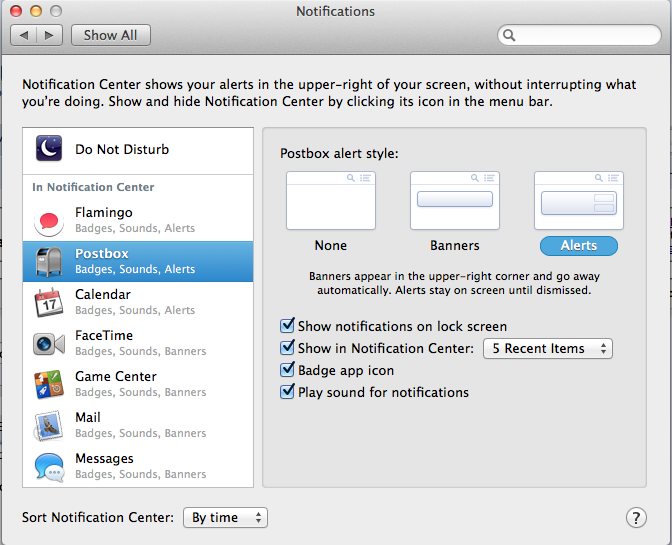Select the Flamingo list entry text
This screenshot has height=545, width=672.
coord(104,213)
